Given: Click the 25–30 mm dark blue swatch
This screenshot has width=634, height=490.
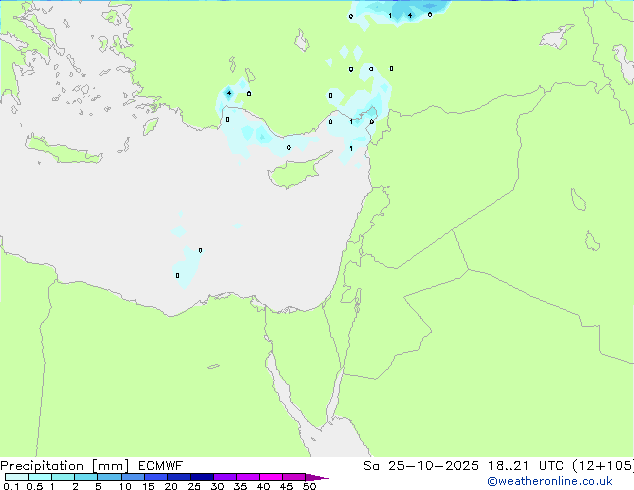Looking at the screenshot, I should [x=201, y=477].
